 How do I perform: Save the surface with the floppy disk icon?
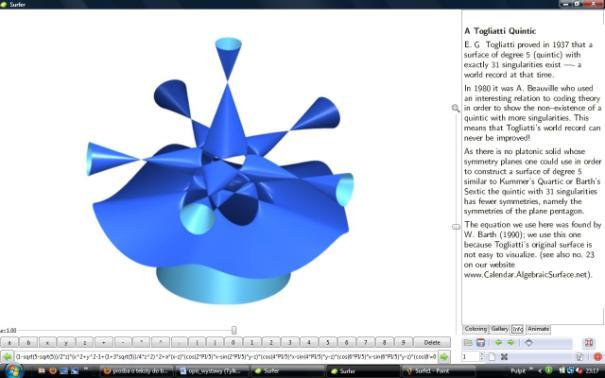pyautogui.click(x=480, y=343)
